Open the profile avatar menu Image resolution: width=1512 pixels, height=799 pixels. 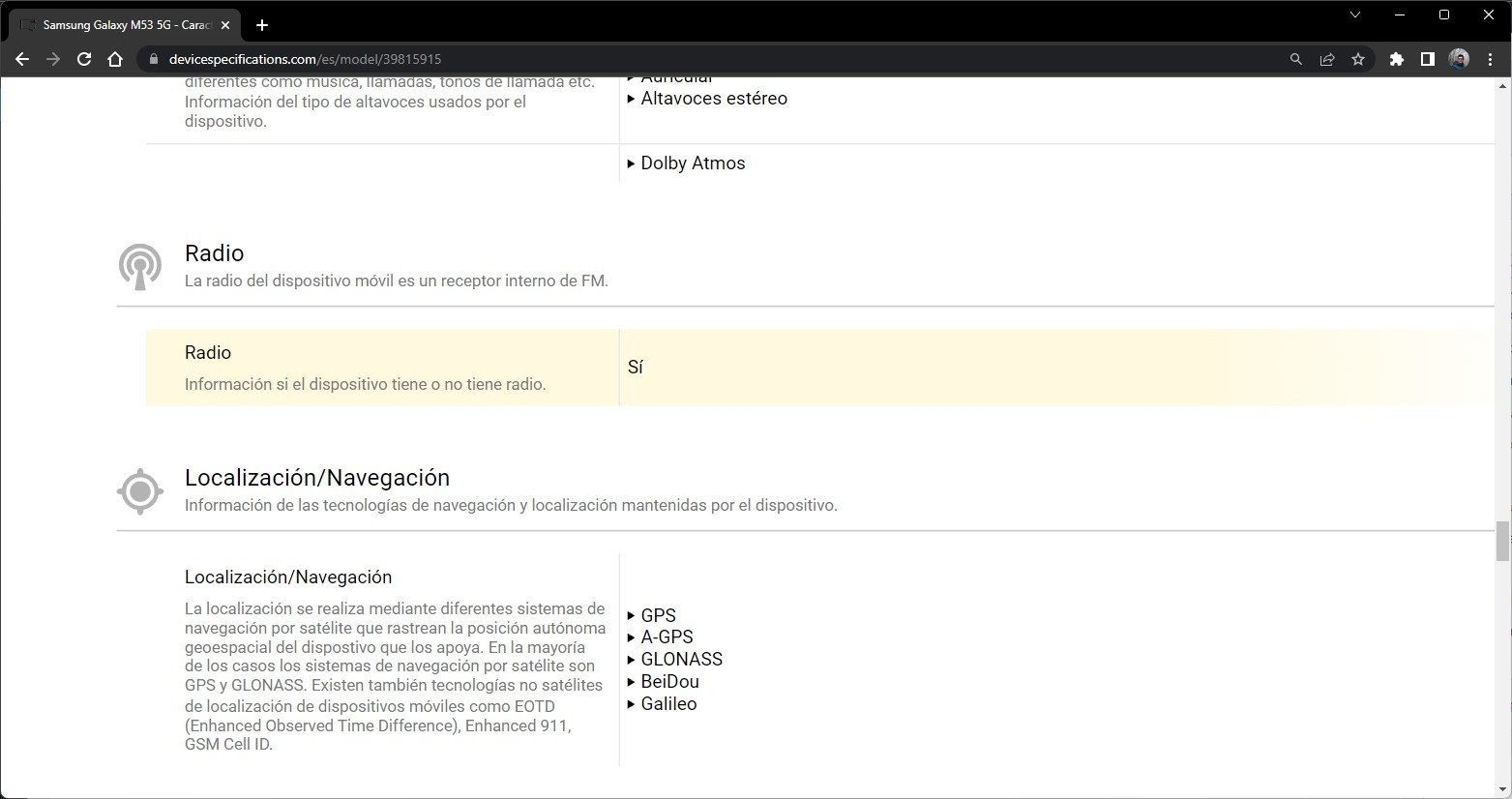pos(1459,59)
